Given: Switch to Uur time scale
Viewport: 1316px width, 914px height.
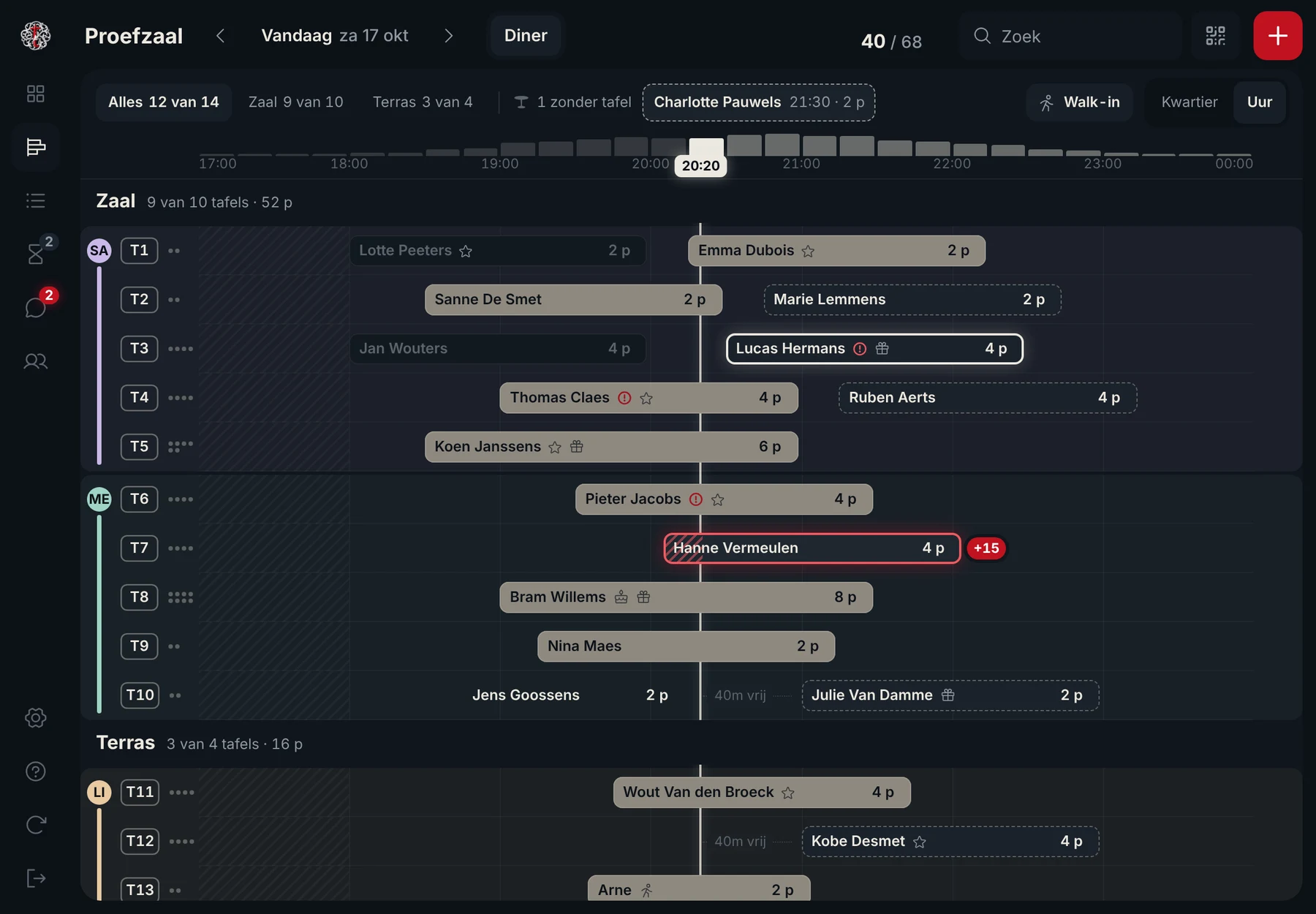Looking at the screenshot, I should coord(1259,102).
